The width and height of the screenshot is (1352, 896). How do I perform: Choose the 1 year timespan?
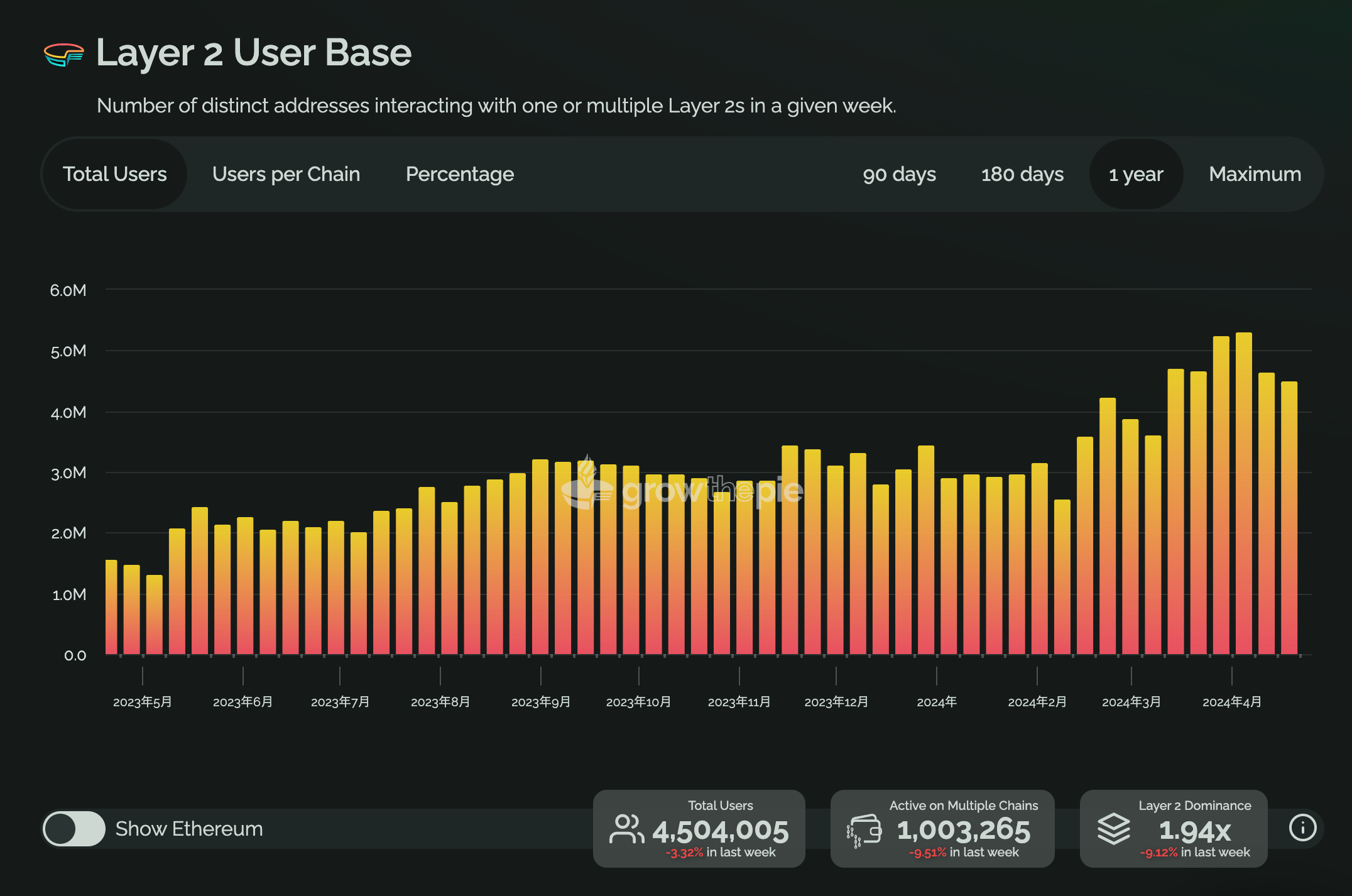pyautogui.click(x=1136, y=174)
